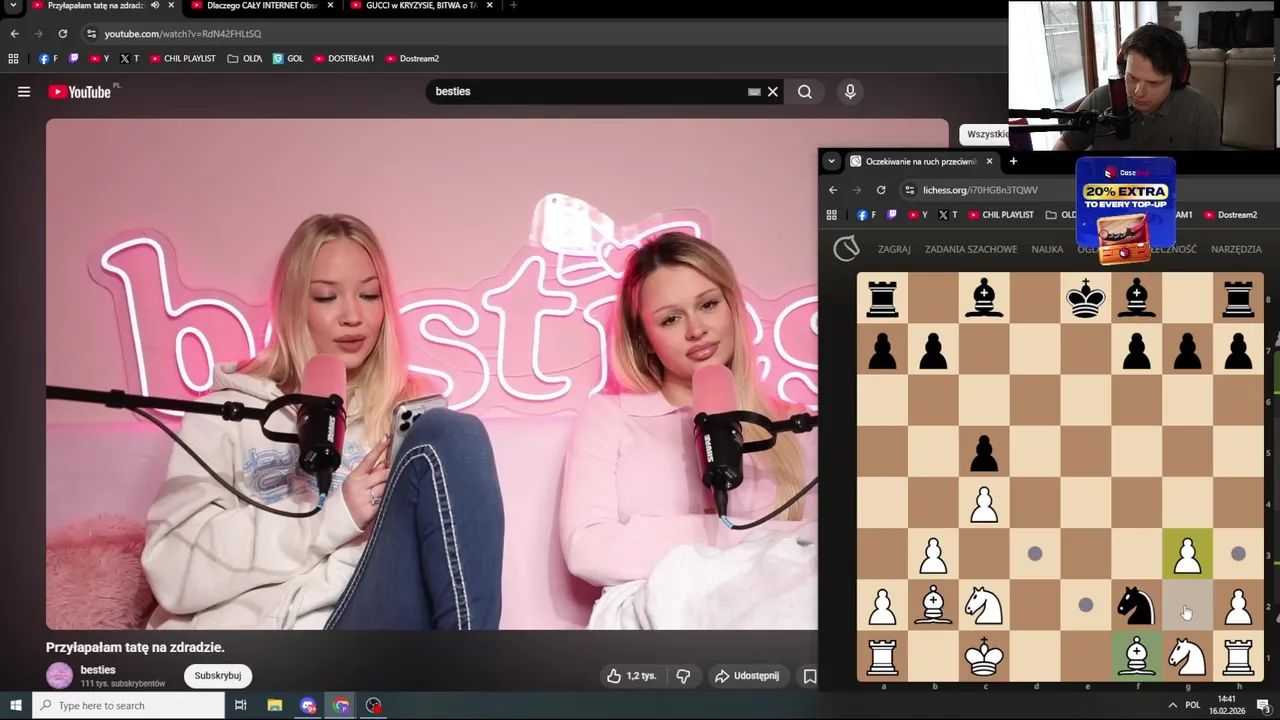Open the YouTube hamburger guide menu
The image size is (1280, 720).
[23, 92]
